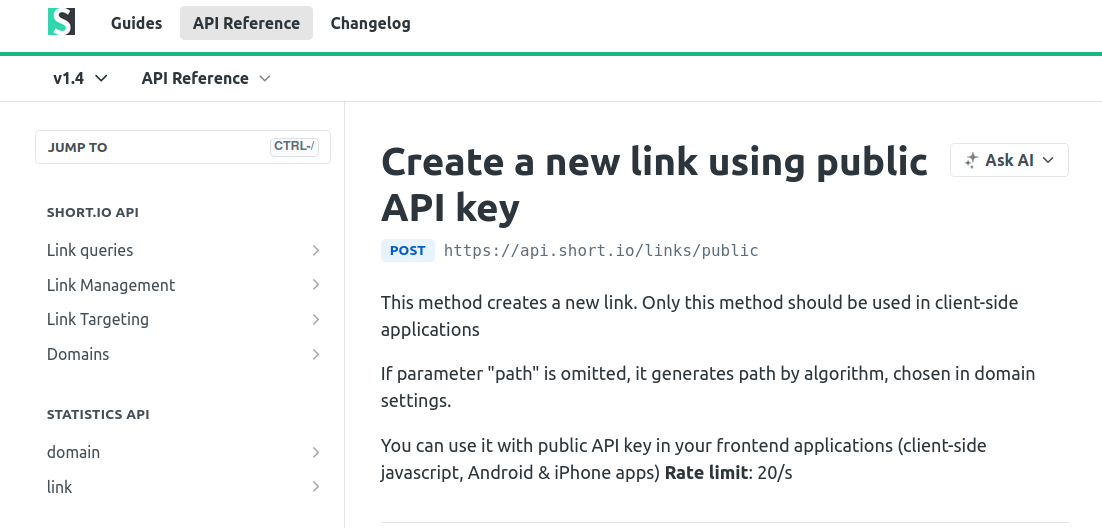Image resolution: width=1102 pixels, height=528 pixels.
Task: Select Link queries in sidebar
Action: (x=90, y=250)
